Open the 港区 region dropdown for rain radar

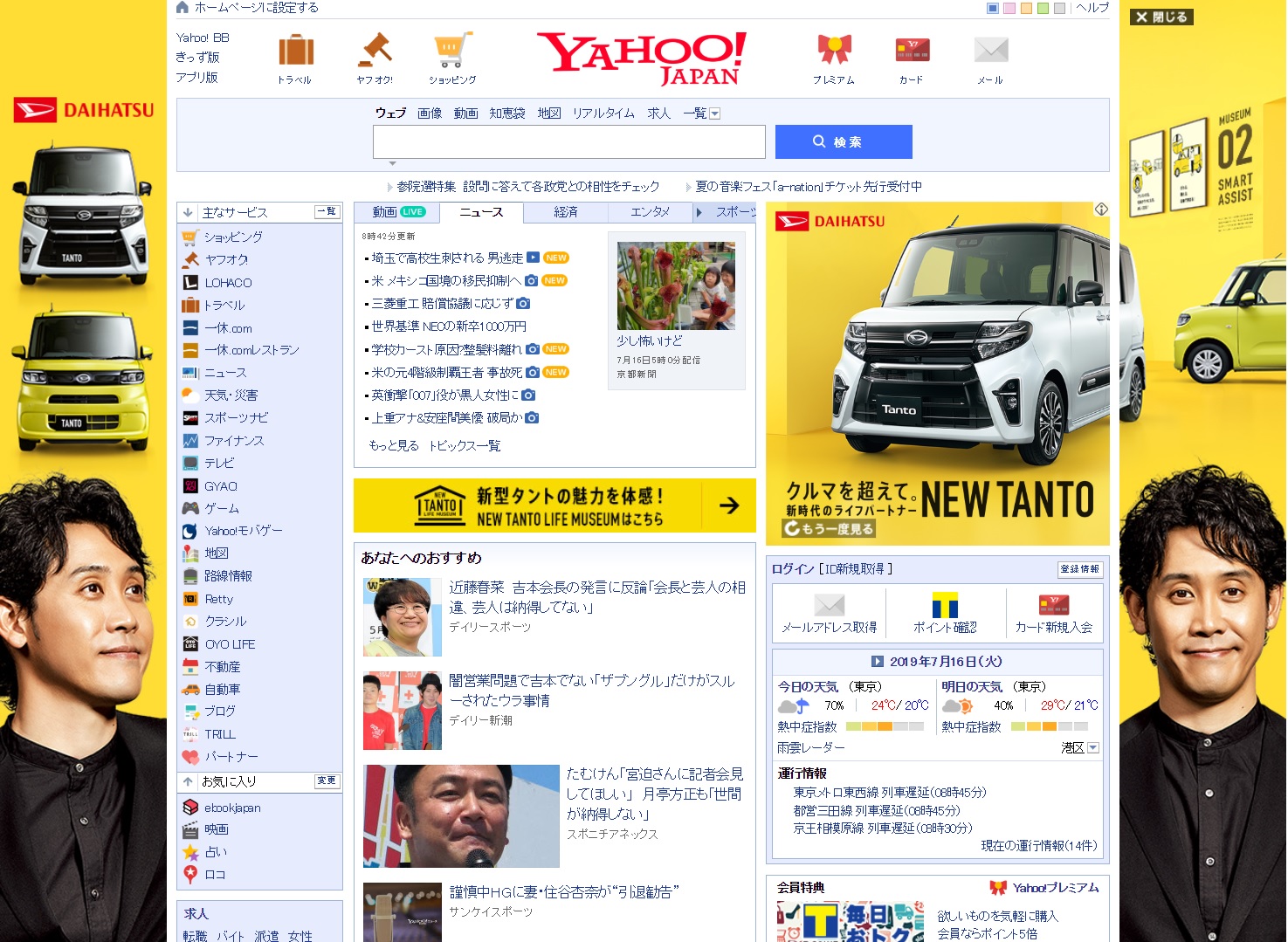coord(1093,748)
